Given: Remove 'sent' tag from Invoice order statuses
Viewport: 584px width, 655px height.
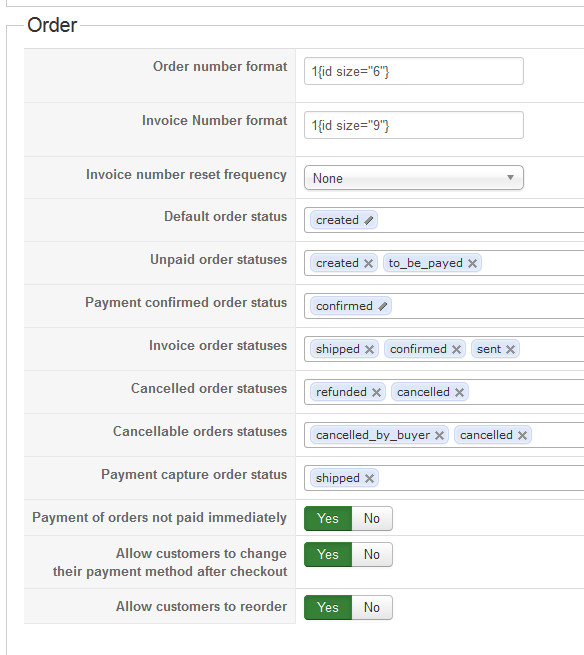Looking at the screenshot, I should 510,350.
